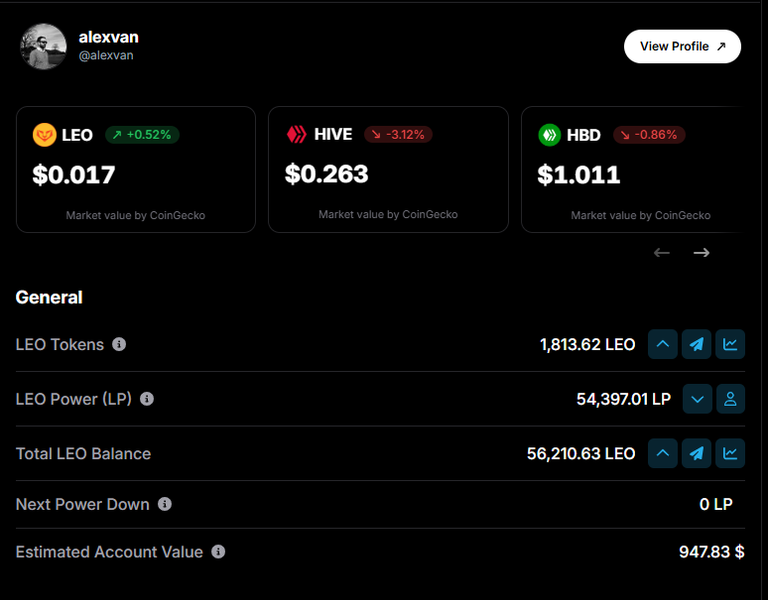The height and width of the screenshot is (600, 768).
Task: Click the 0 LP next power down value
Action: click(716, 504)
